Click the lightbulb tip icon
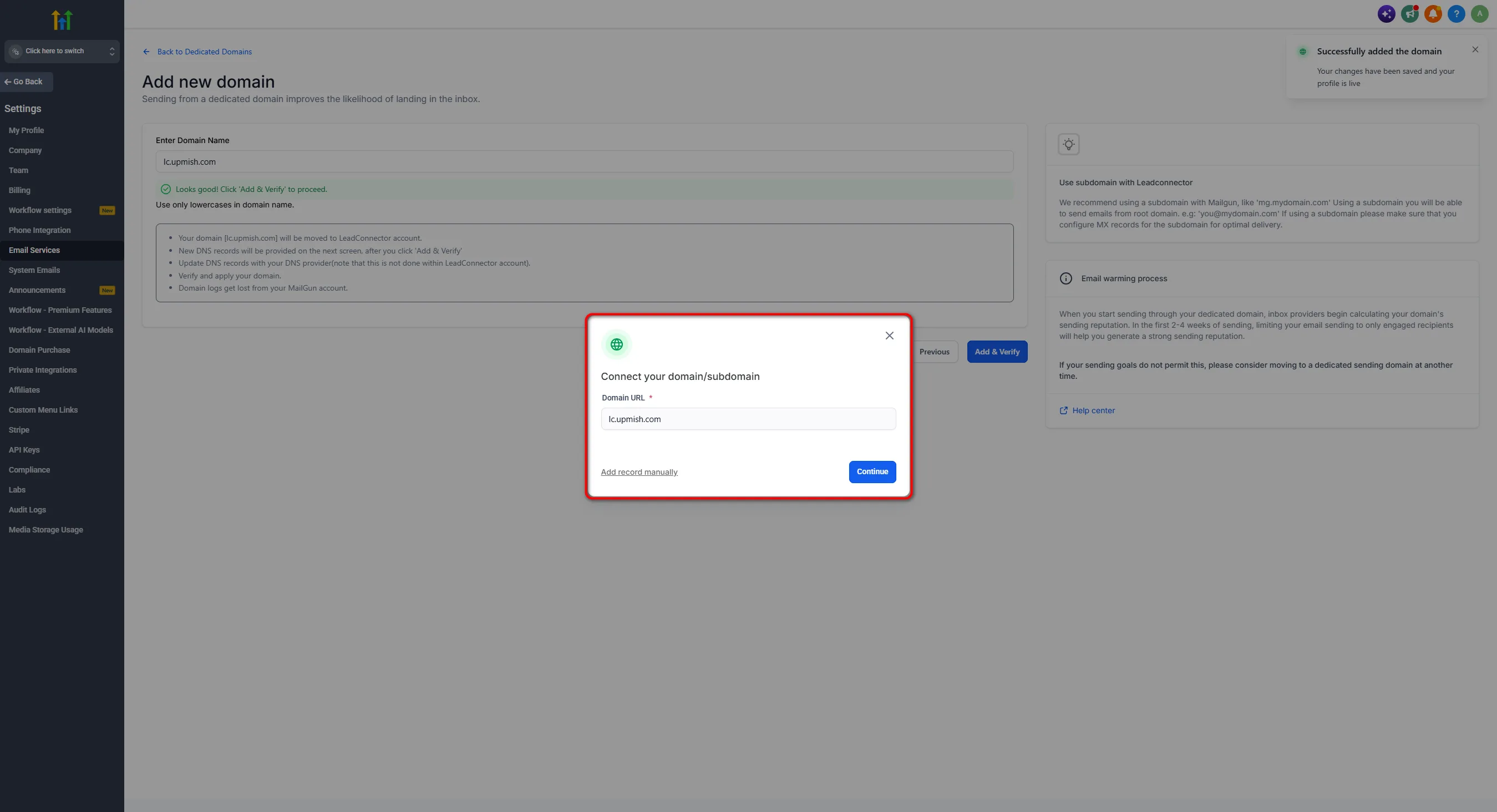Image resolution: width=1497 pixels, height=812 pixels. point(1069,144)
